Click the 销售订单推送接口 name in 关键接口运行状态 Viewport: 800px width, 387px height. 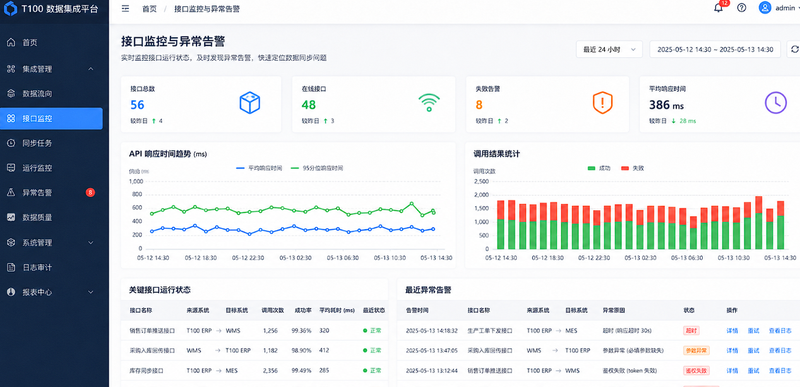[x=153, y=330]
